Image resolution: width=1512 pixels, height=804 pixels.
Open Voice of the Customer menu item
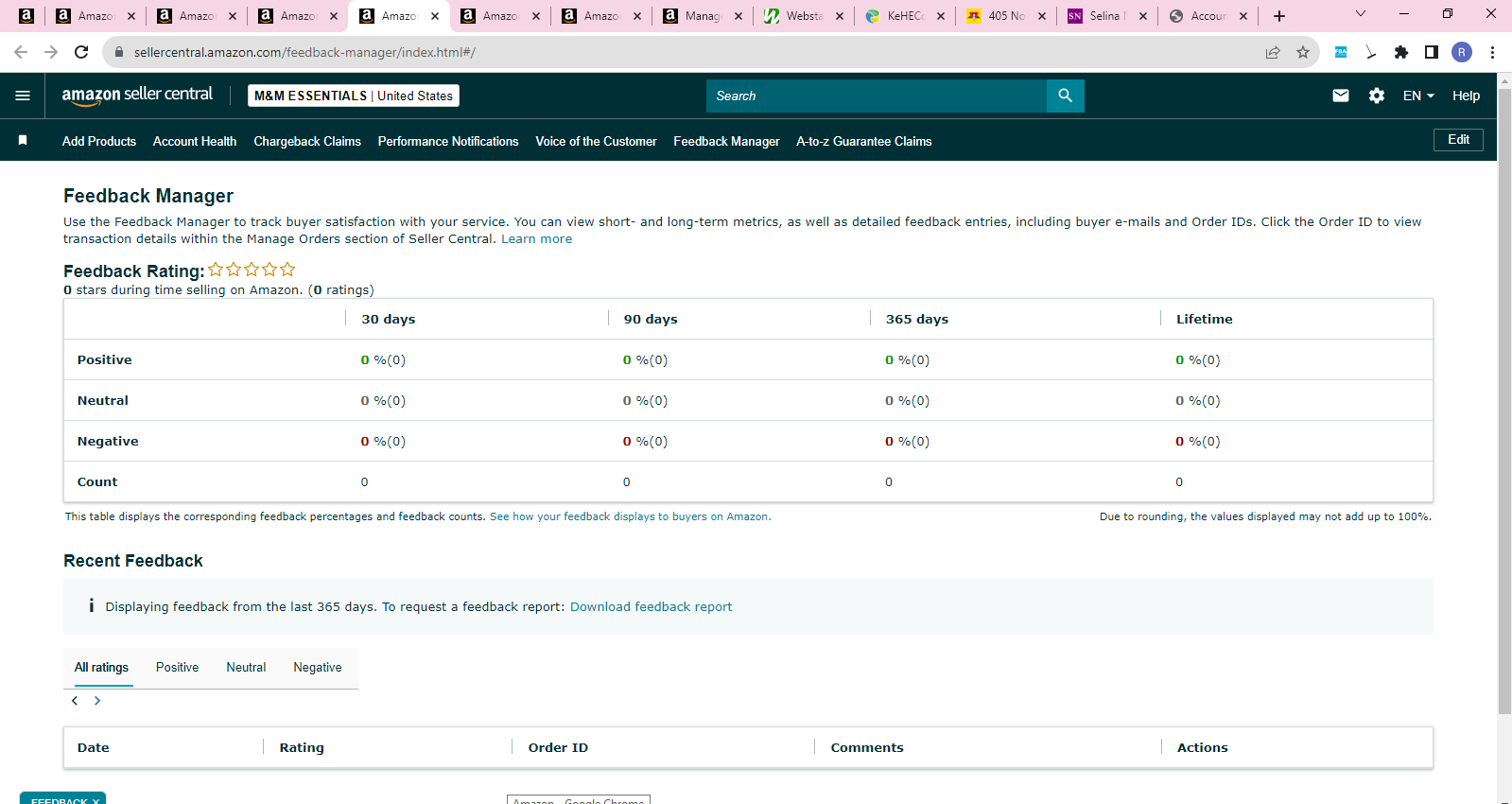coord(596,141)
